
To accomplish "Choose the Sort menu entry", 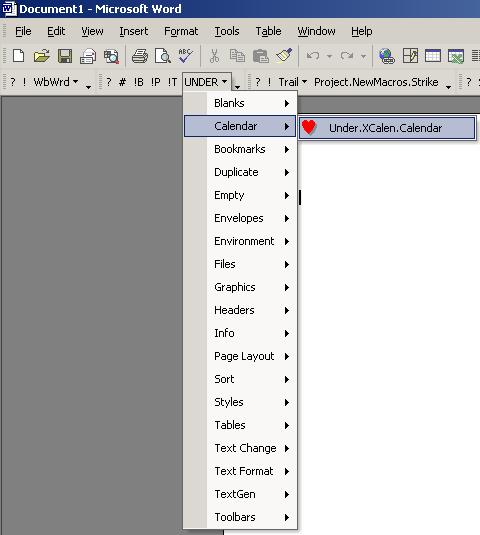I will (x=240, y=379).
